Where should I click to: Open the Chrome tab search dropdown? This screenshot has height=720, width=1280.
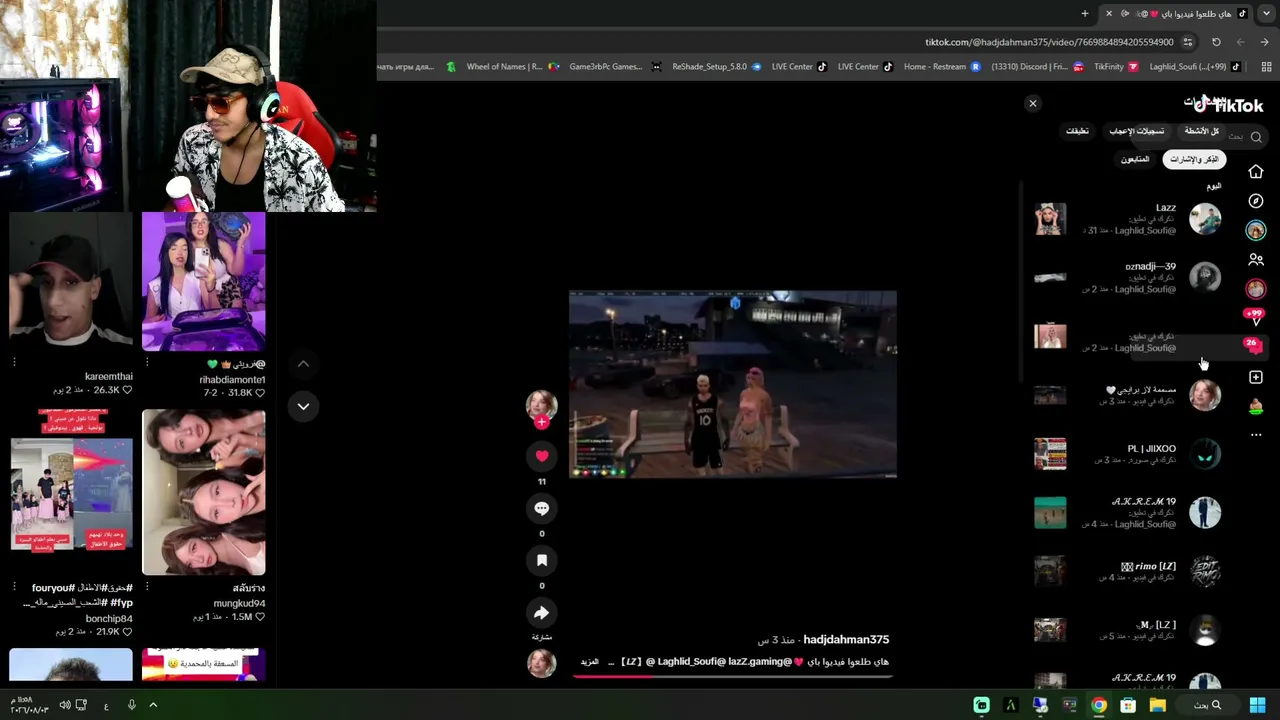pyautogui.click(x=1267, y=13)
